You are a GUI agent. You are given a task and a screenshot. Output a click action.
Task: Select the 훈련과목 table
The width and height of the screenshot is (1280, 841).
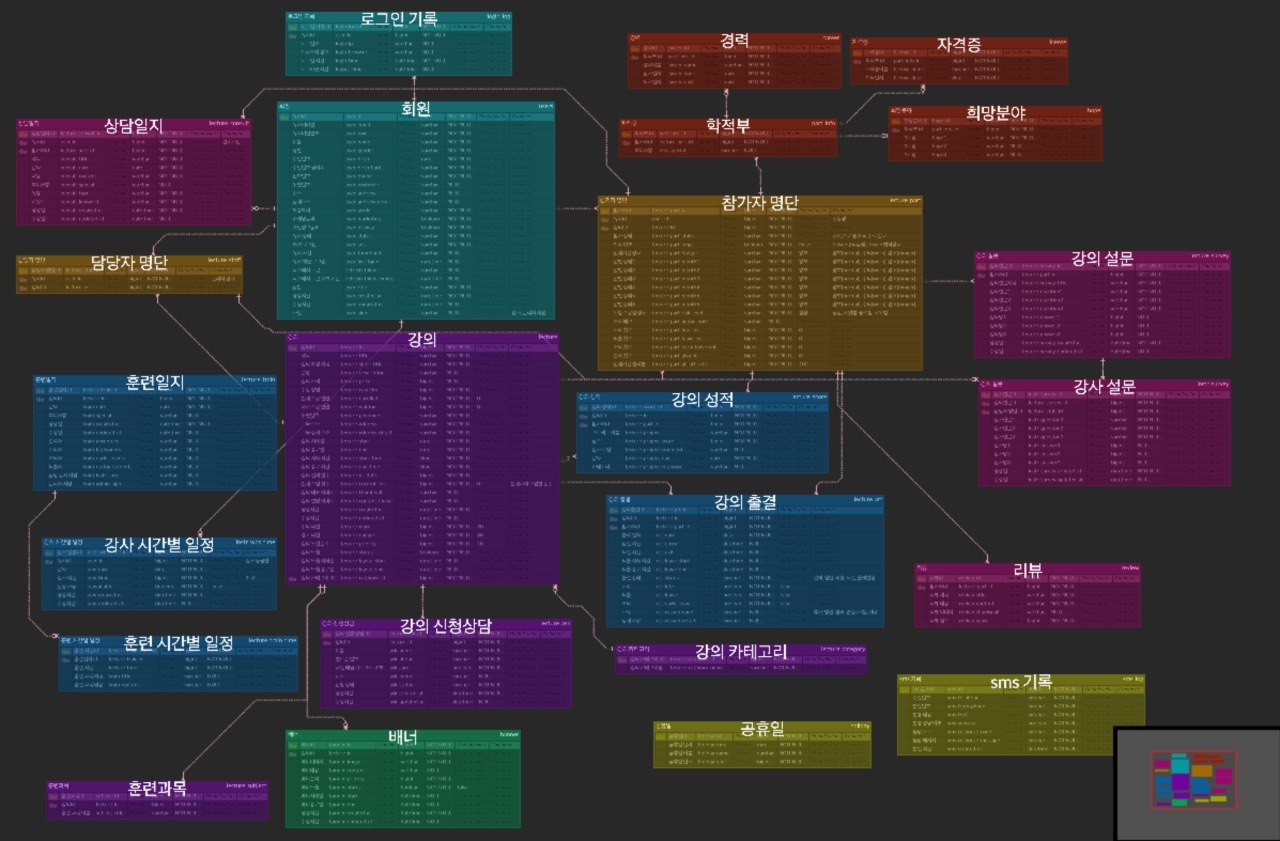157,800
